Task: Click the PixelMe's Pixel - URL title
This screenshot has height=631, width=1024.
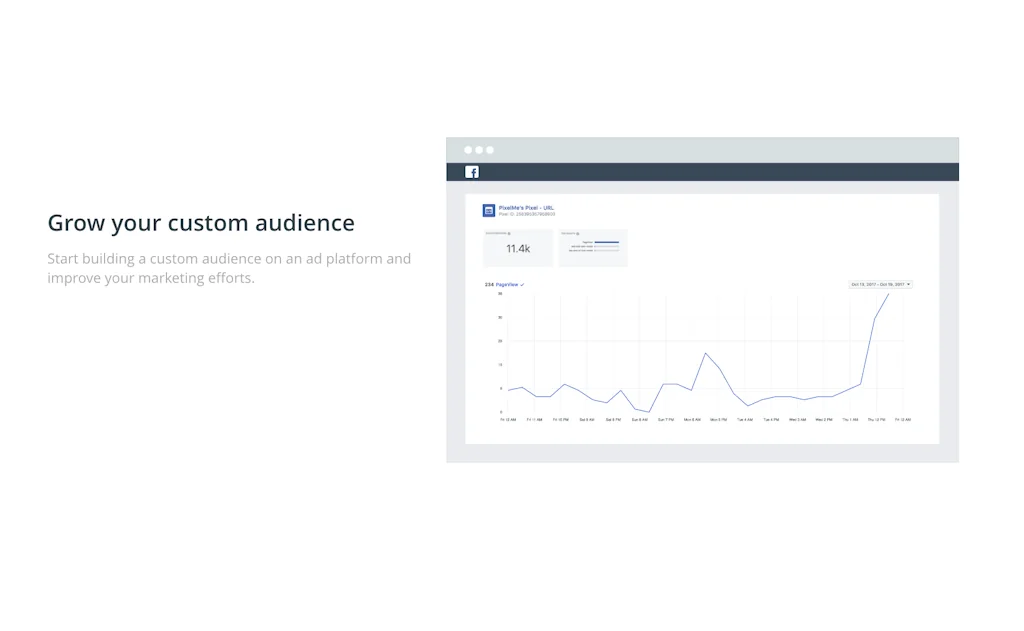Action: click(x=526, y=207)
